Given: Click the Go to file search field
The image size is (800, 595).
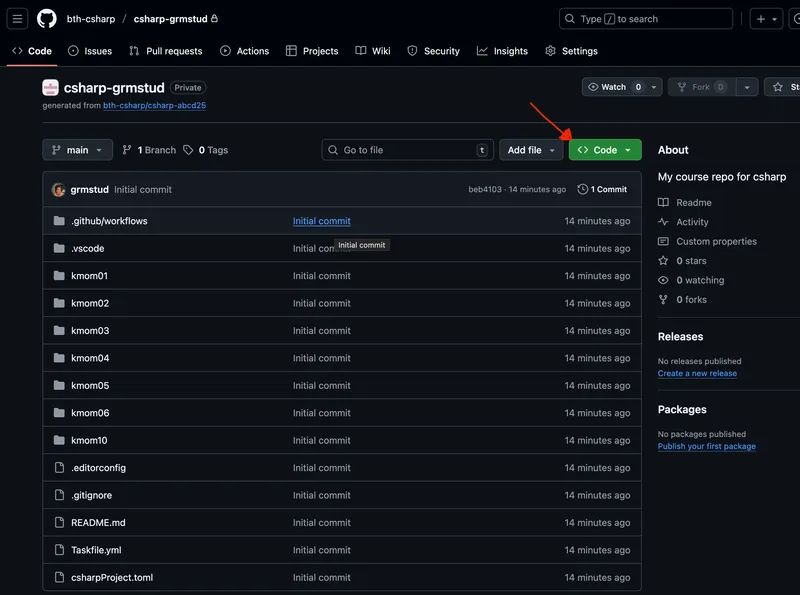Looking at the screenshot, I should tap(405, 150).
